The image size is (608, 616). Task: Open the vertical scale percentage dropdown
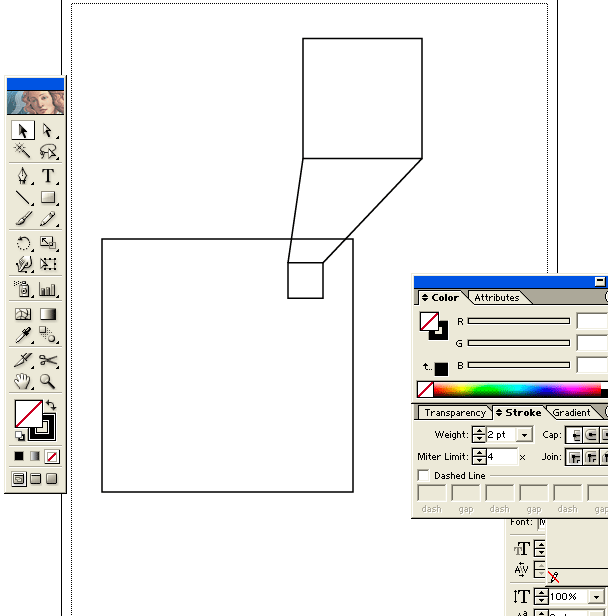pyautogui.click(x=597, y=597)
